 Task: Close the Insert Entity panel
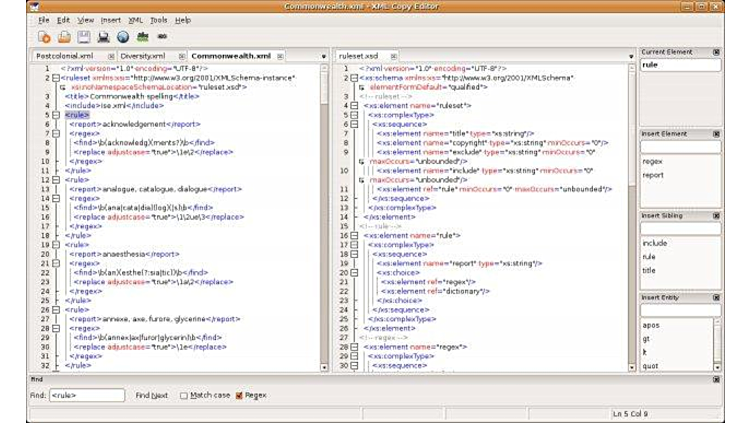click(x=716, y=298)
